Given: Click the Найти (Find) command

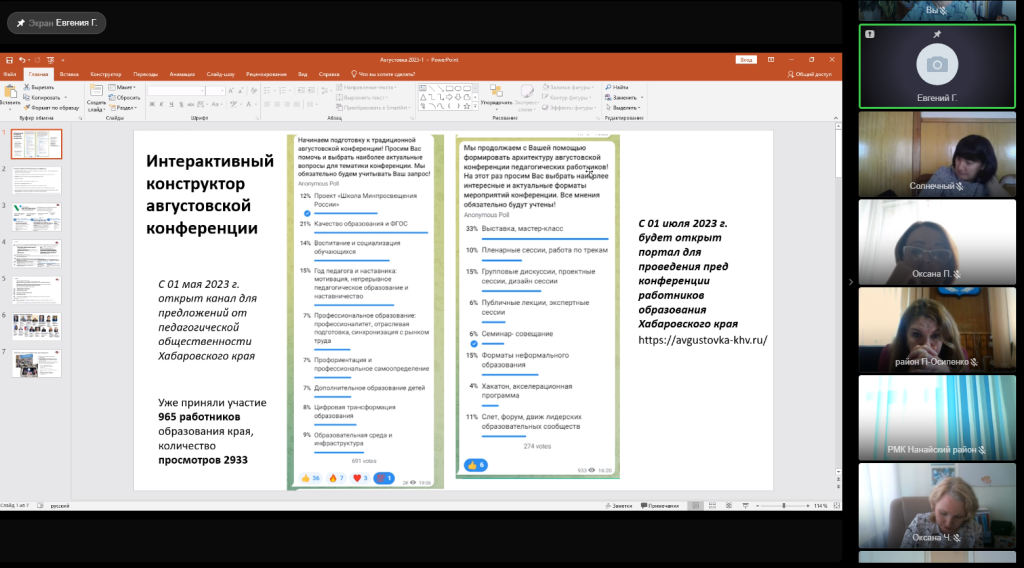Looking at the screenshot, I should 617,87.
